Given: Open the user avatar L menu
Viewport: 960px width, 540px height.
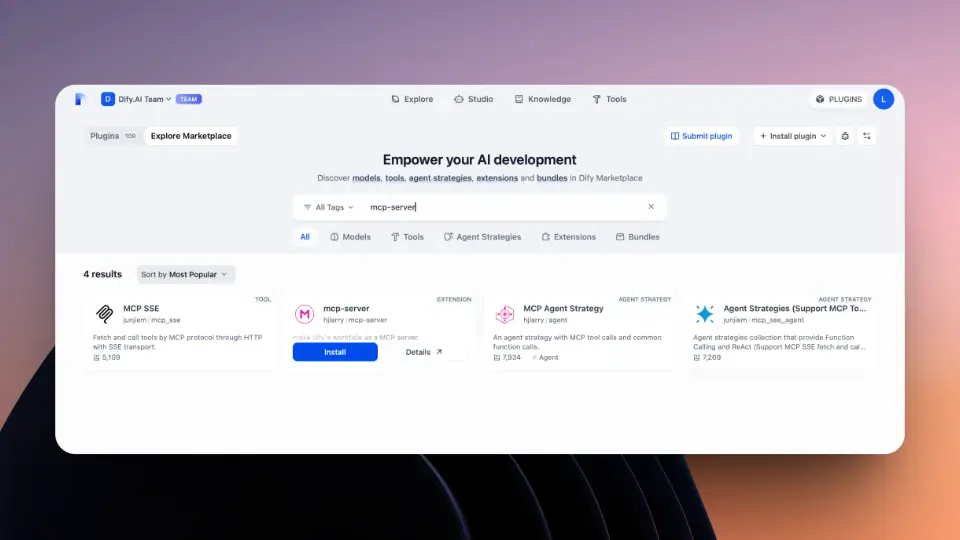Looking at the screenshot, I should click(883, 99).
